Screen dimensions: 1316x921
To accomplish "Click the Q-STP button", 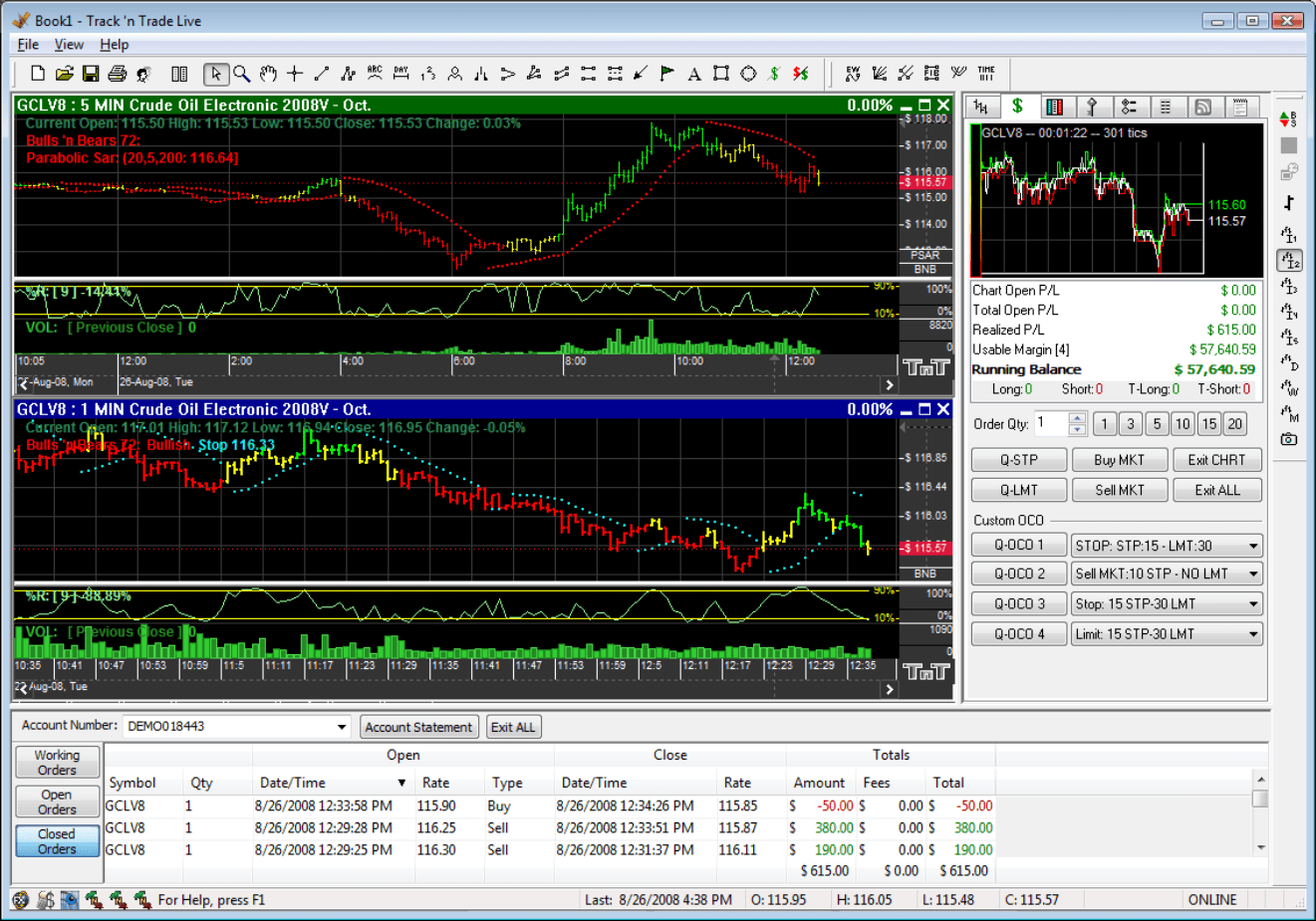I will (x=1019, y=460).
